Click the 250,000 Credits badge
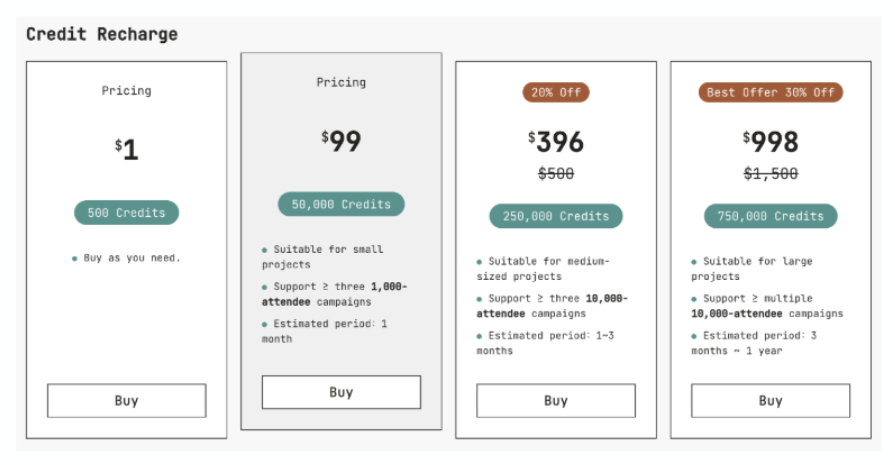 click(556, 216)
